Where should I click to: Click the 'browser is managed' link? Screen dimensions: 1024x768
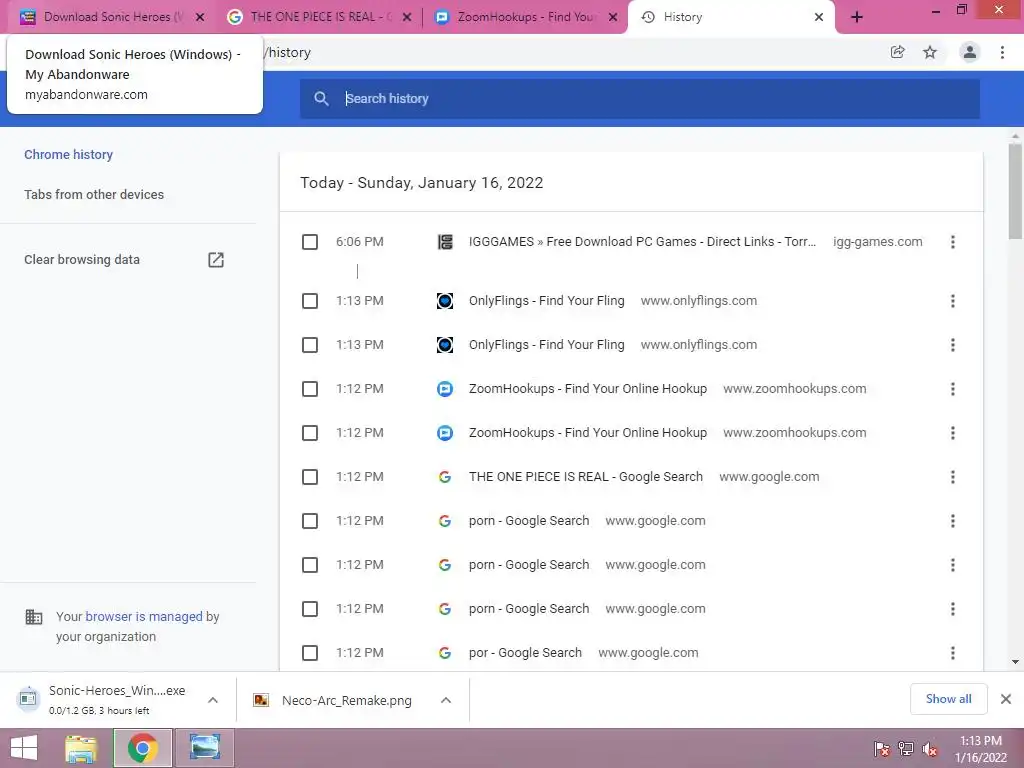click(x=144, y=616)
